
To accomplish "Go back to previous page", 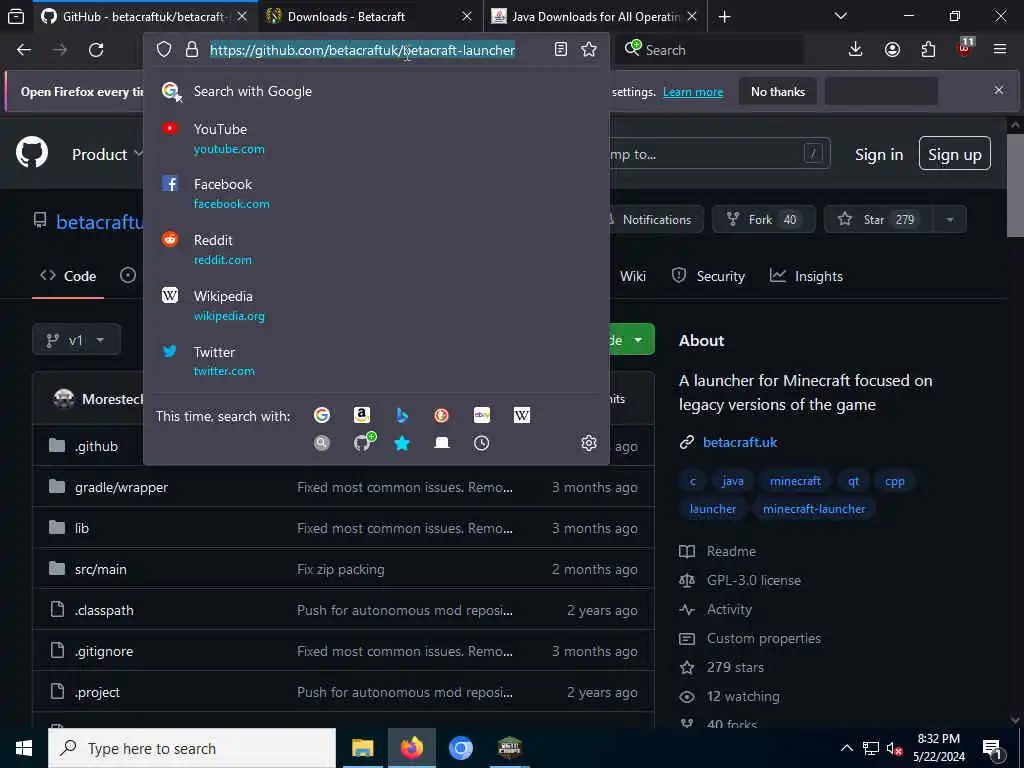I will click(24, 50).
